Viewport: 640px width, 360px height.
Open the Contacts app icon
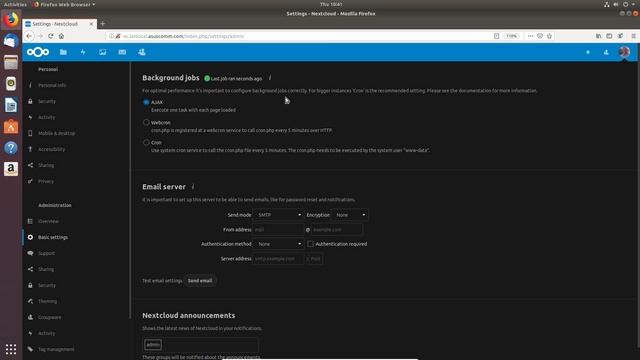(142, 52)
